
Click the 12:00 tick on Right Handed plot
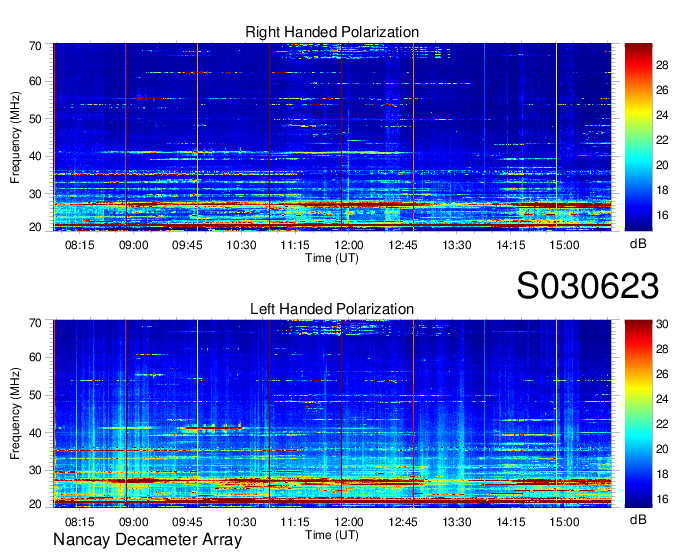(x=349, y=245)
